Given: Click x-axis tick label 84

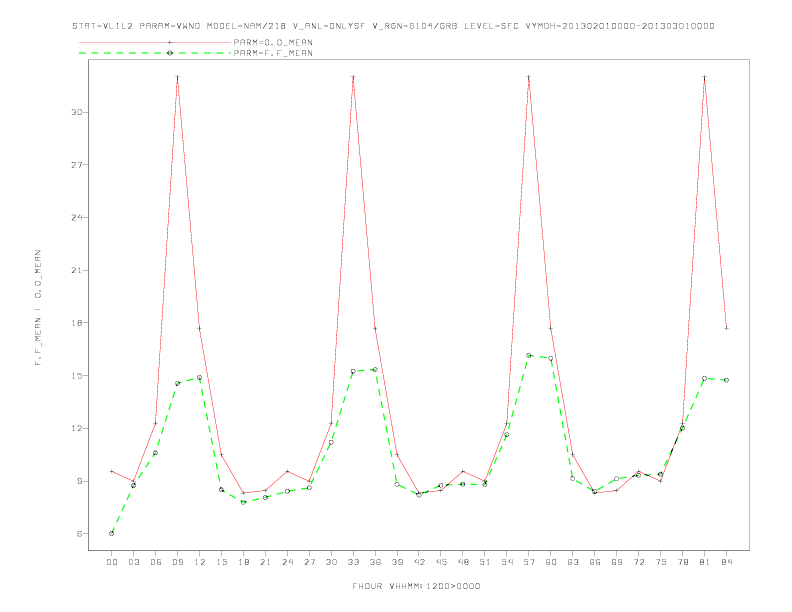Looking at the screenshot, I should point(727,562).
